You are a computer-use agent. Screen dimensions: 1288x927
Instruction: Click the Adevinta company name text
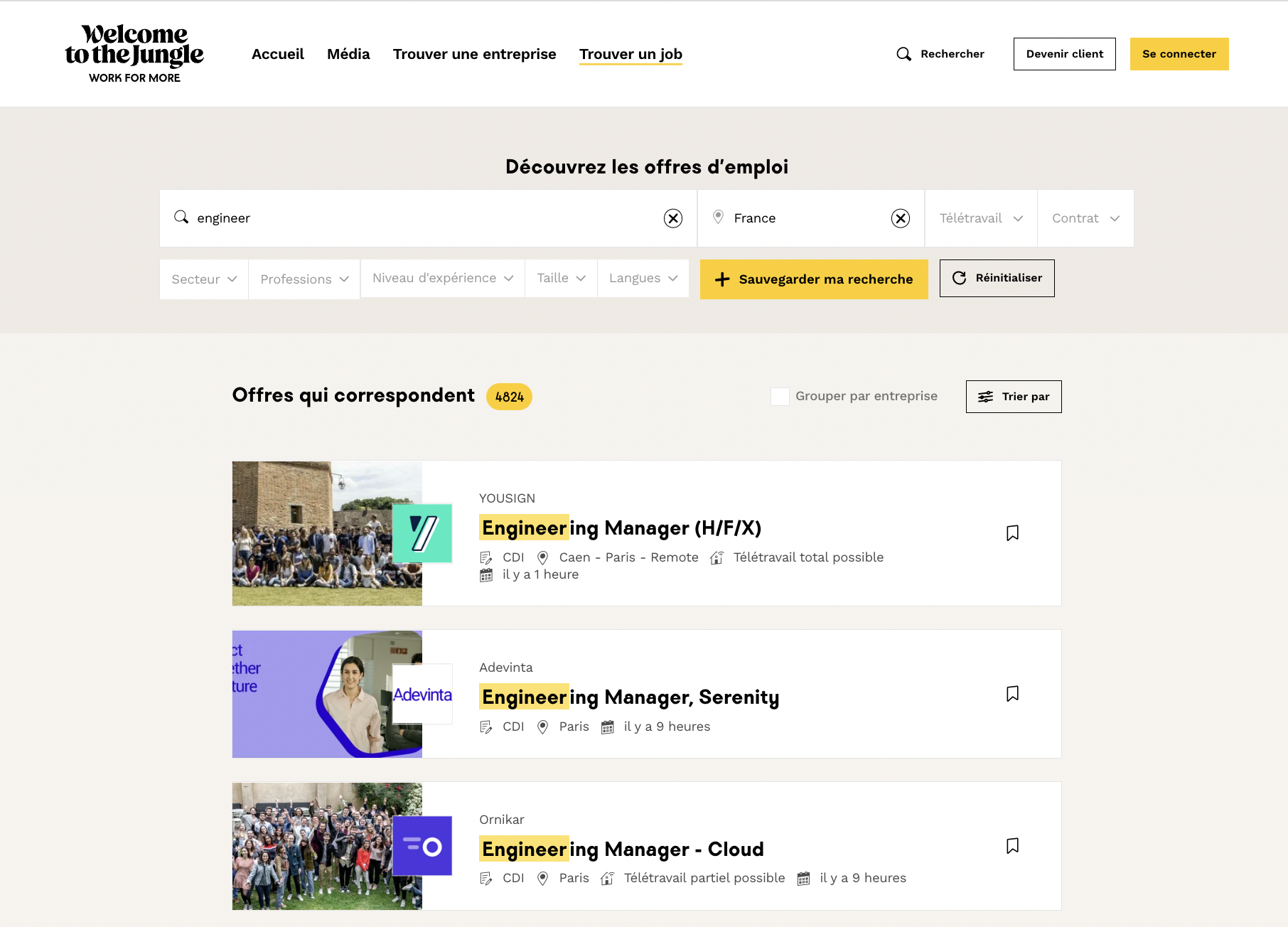tap(506, 668)
